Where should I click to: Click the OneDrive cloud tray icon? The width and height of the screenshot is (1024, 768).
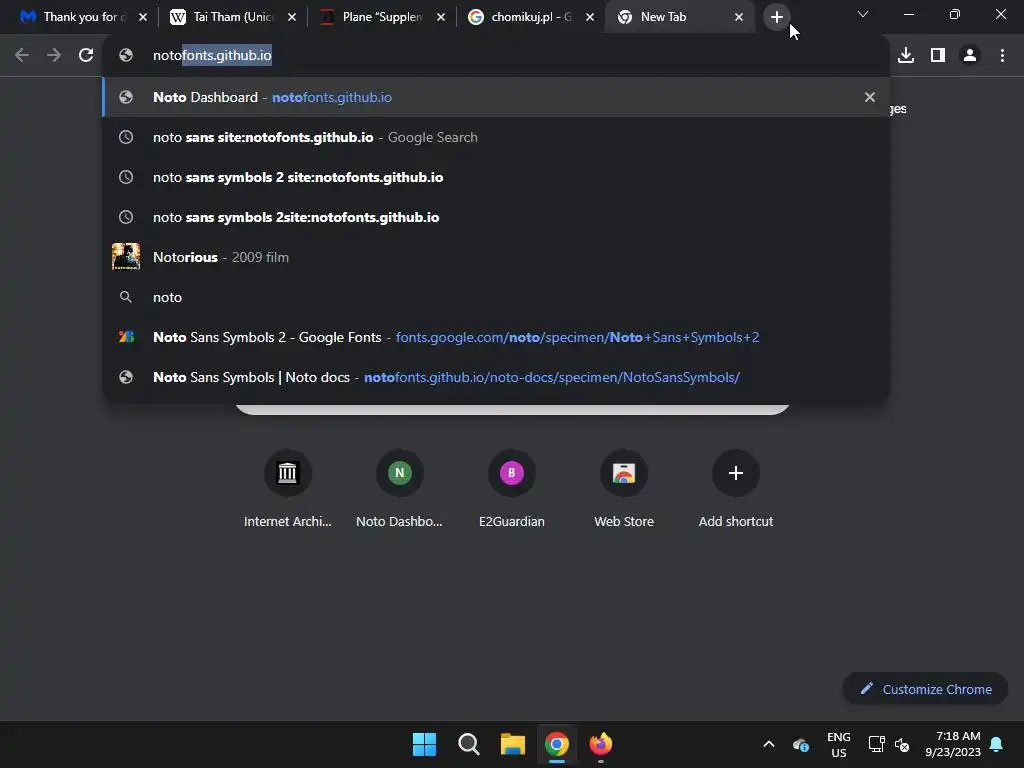[801, 744]
